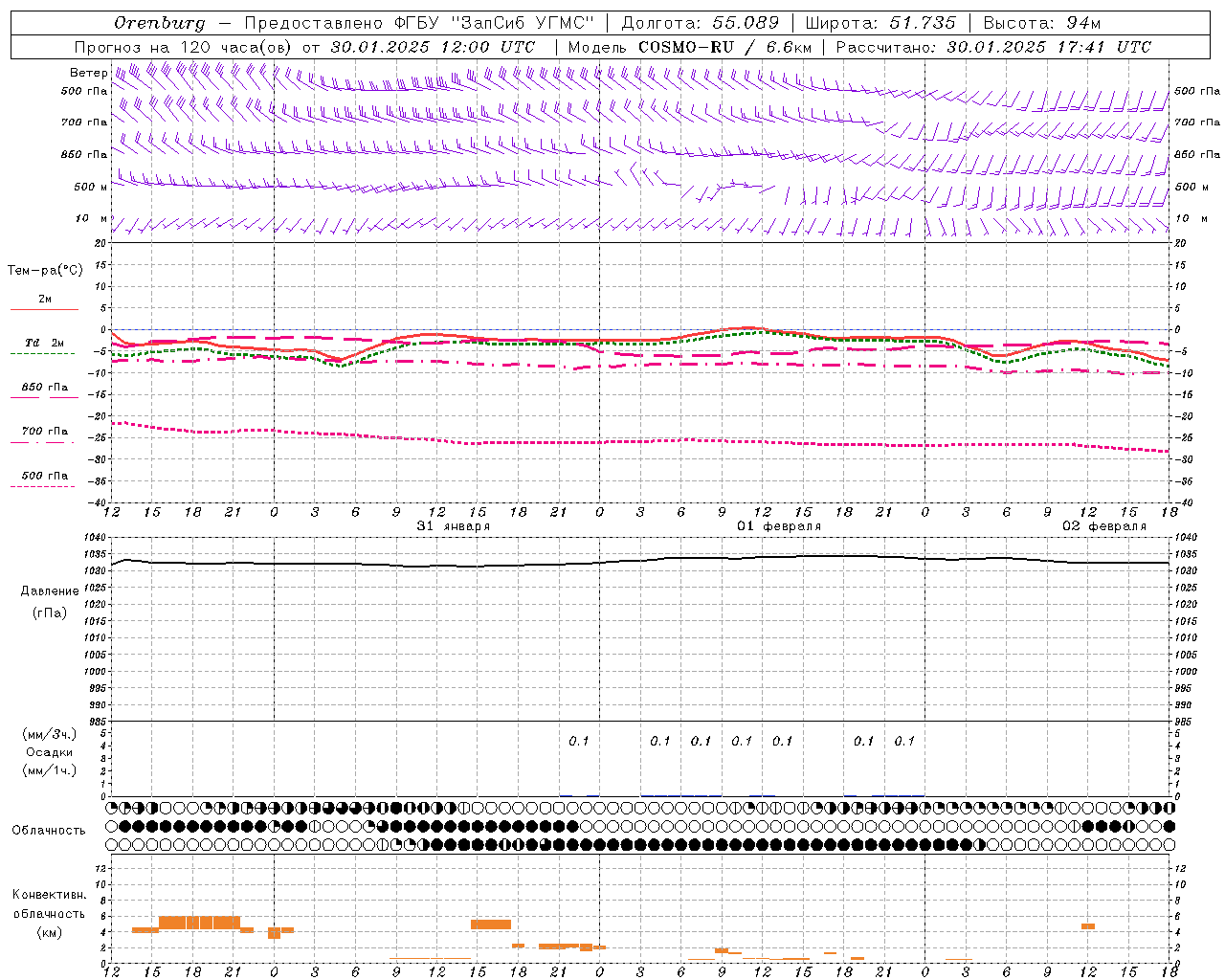
Task: Click the Конвективн. convective cloud label
Action: pyautogui.click(x=49, y=895)
